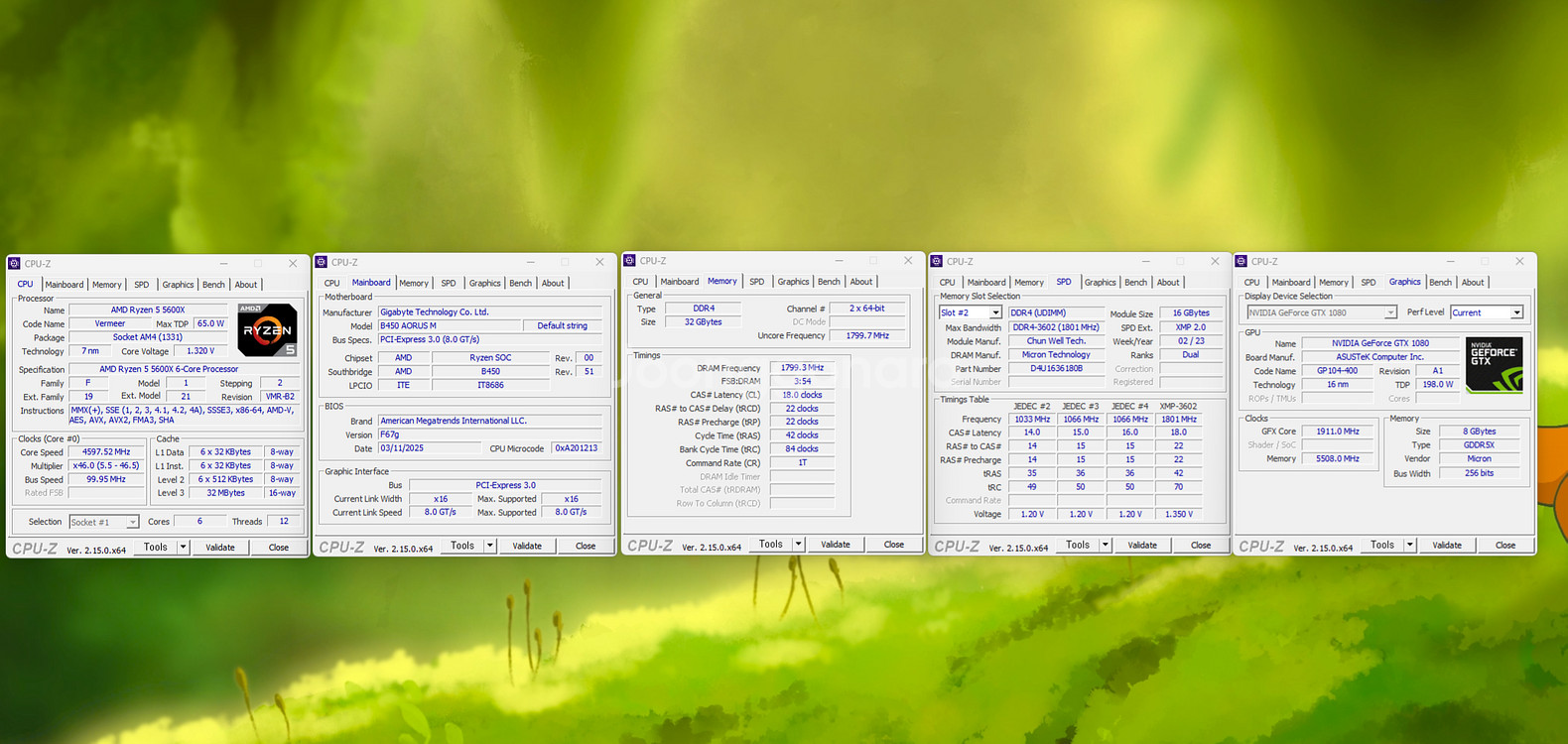Click the XMP-3602 column header in Timings Table

click(x=1179, y=407)
